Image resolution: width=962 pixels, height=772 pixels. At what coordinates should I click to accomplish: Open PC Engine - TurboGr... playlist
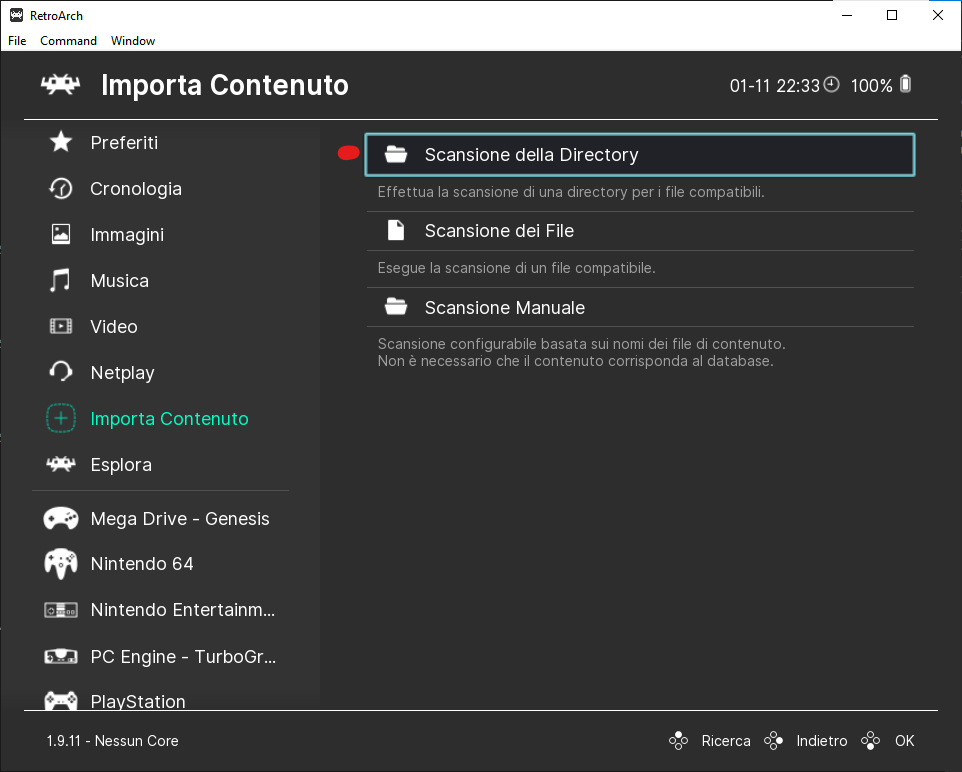click(183, 657)
